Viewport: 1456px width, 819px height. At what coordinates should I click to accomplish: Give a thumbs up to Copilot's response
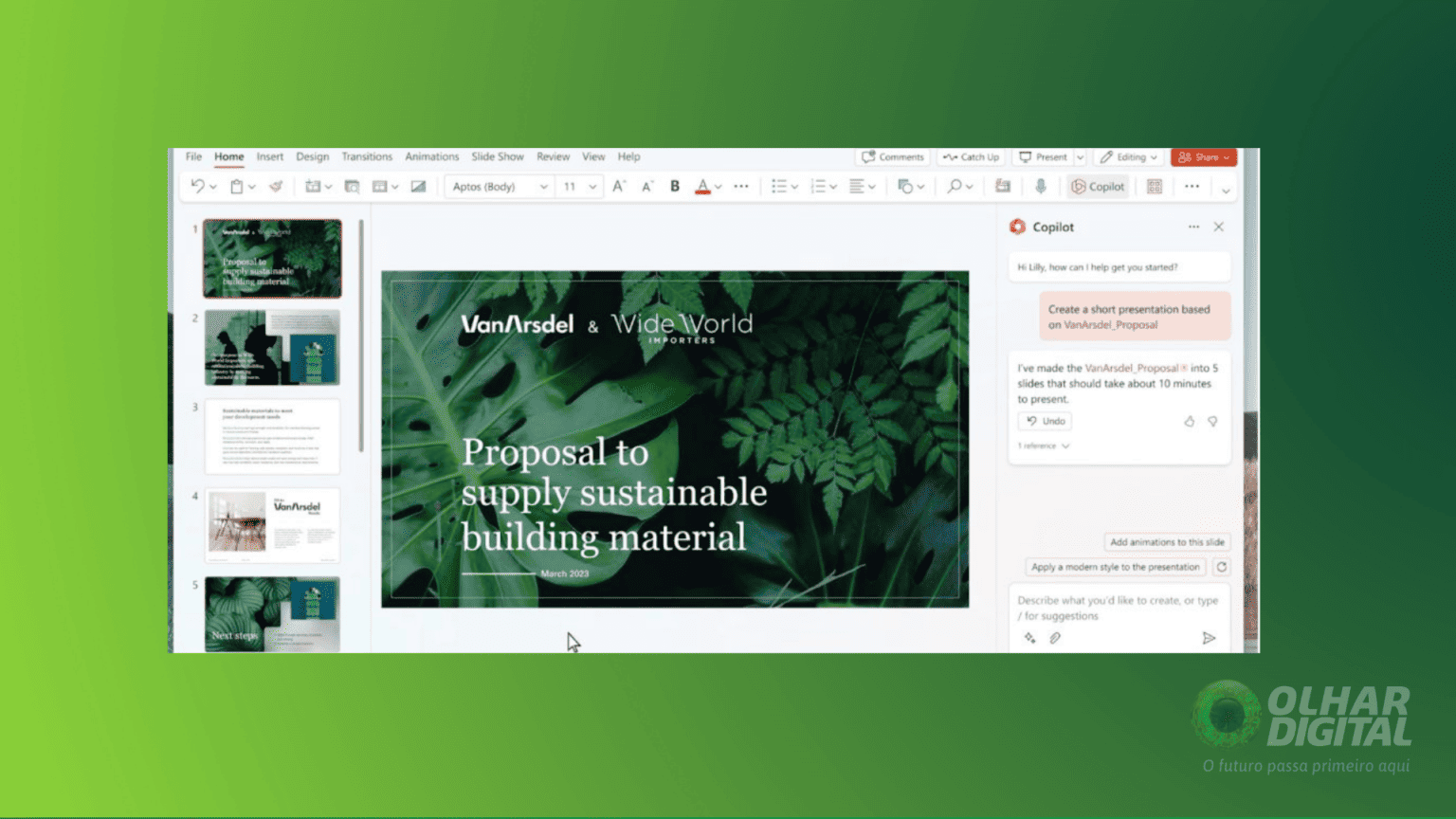pyautogui.click(x=1191, y=422)
